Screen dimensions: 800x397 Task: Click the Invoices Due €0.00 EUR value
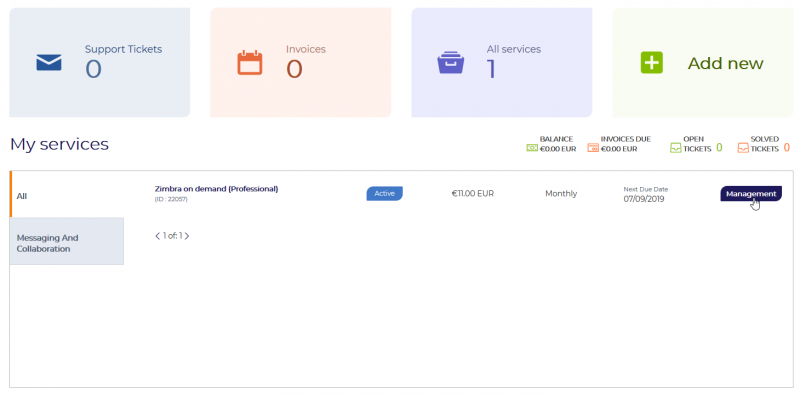[619, 150]
